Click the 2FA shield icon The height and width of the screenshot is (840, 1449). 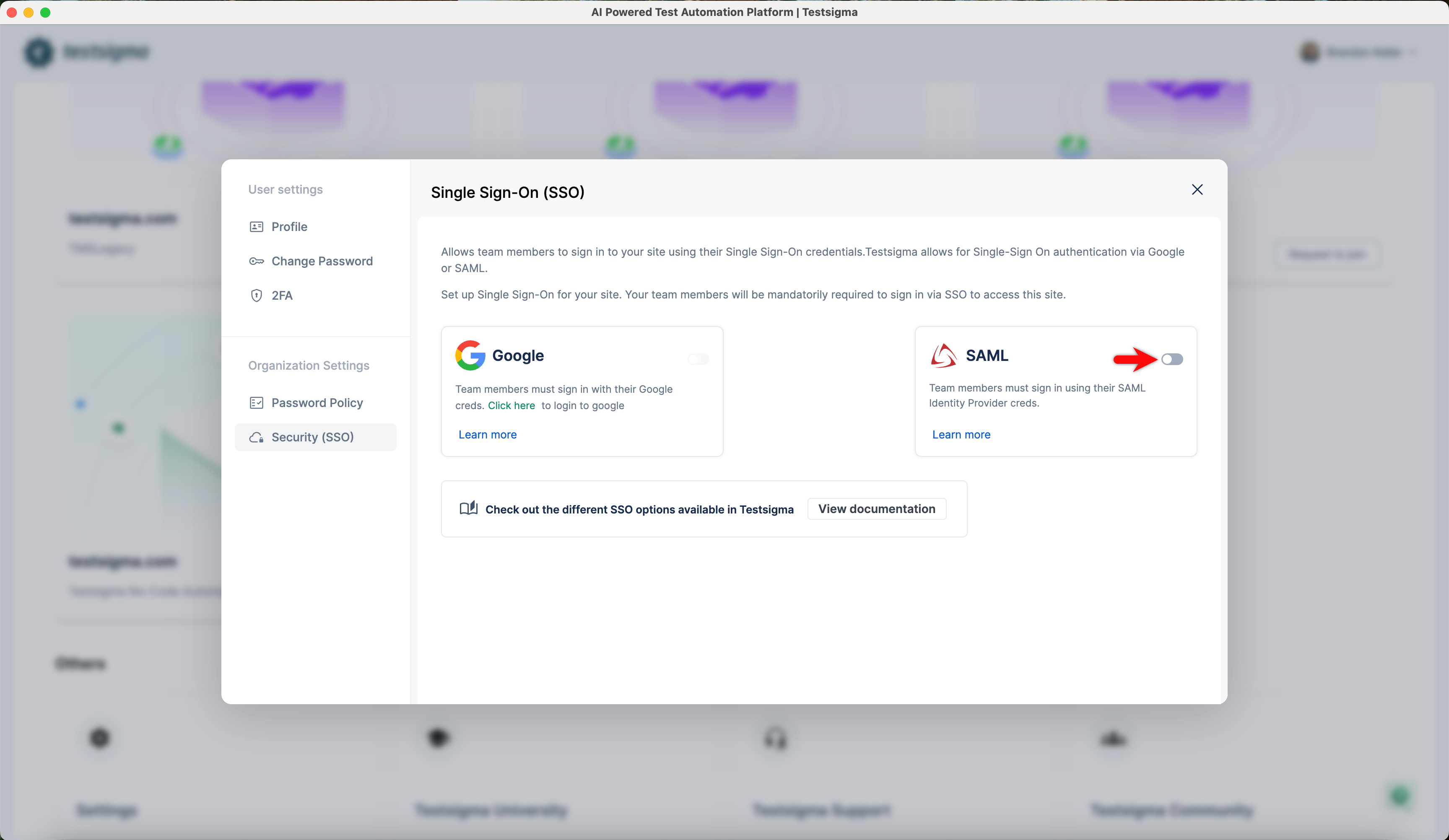257,296
